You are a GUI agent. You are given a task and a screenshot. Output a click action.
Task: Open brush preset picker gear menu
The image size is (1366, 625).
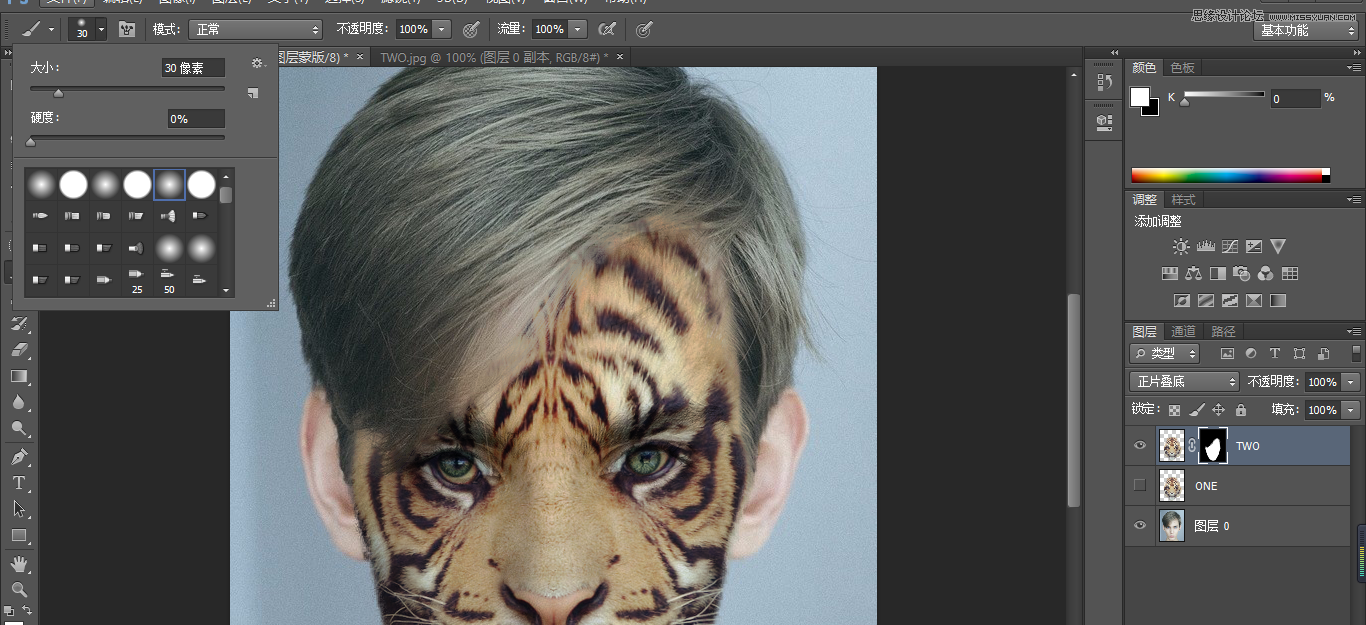click(x=257, y=63)
